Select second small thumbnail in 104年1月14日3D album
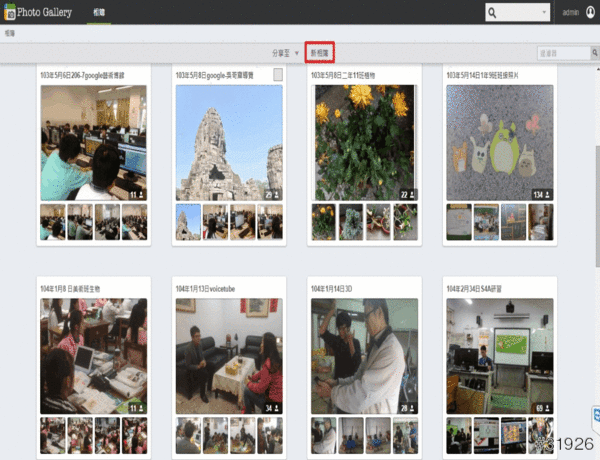Viewport: 600px width, 460px height. point(351,436)
